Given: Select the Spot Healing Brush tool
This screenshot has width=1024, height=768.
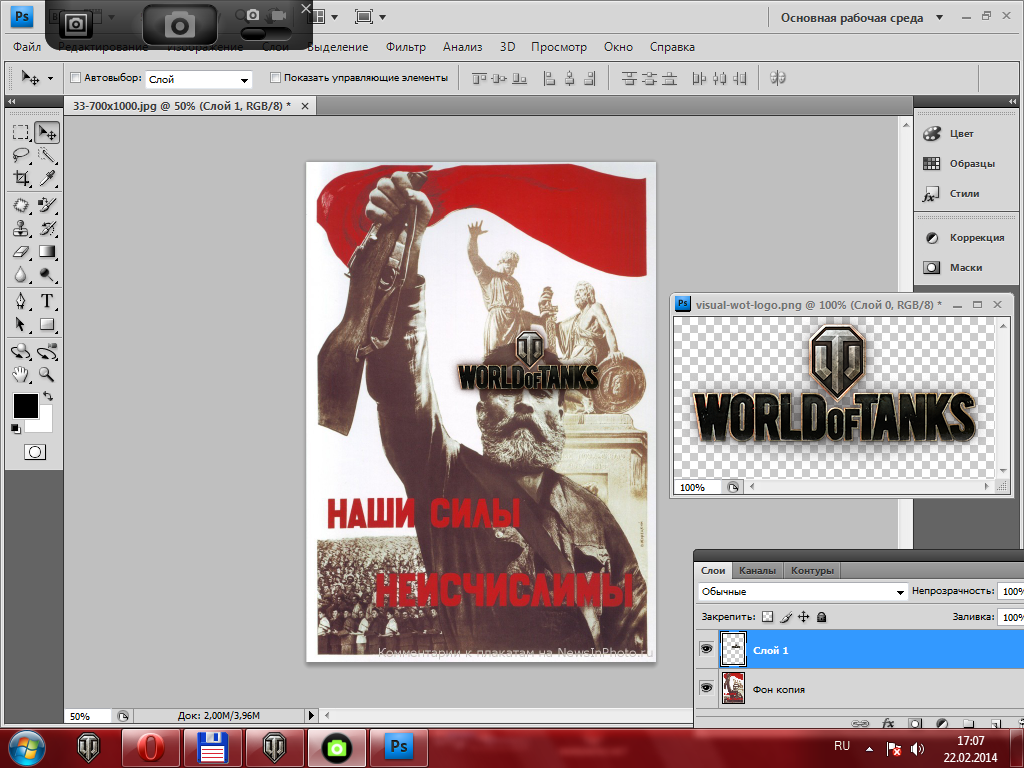Looking at the screenshot, I should click(21, 205).
